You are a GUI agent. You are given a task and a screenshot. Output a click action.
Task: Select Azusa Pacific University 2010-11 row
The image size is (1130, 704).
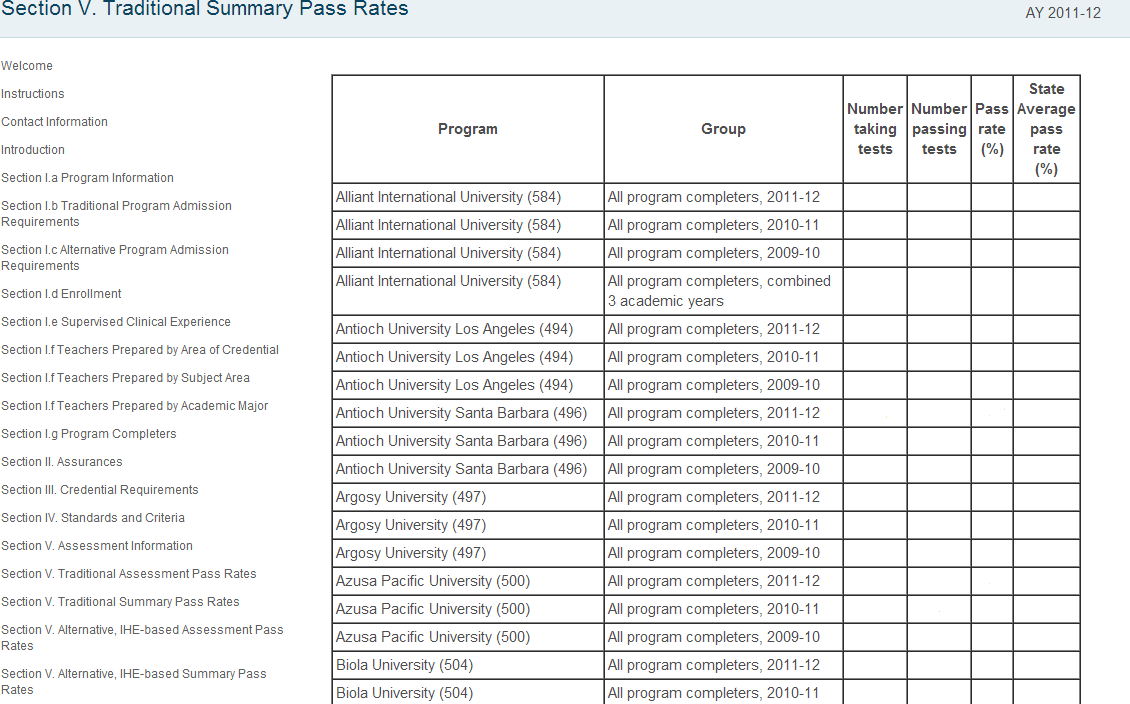(706, 610)
